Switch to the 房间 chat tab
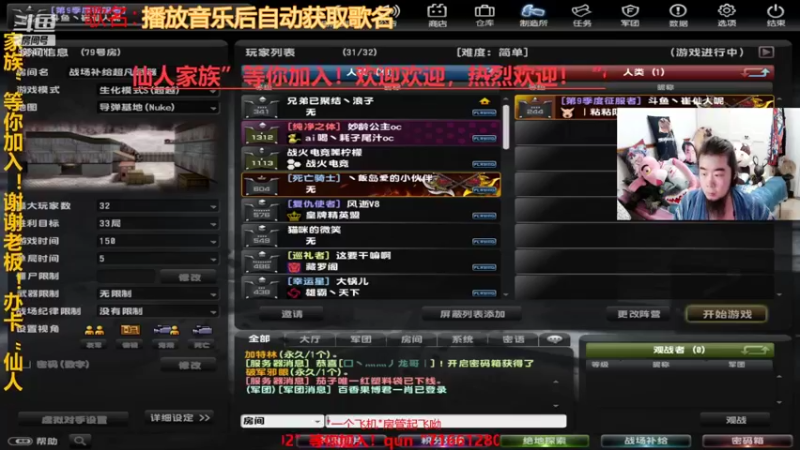800x450 pixels. click(412, 339)
